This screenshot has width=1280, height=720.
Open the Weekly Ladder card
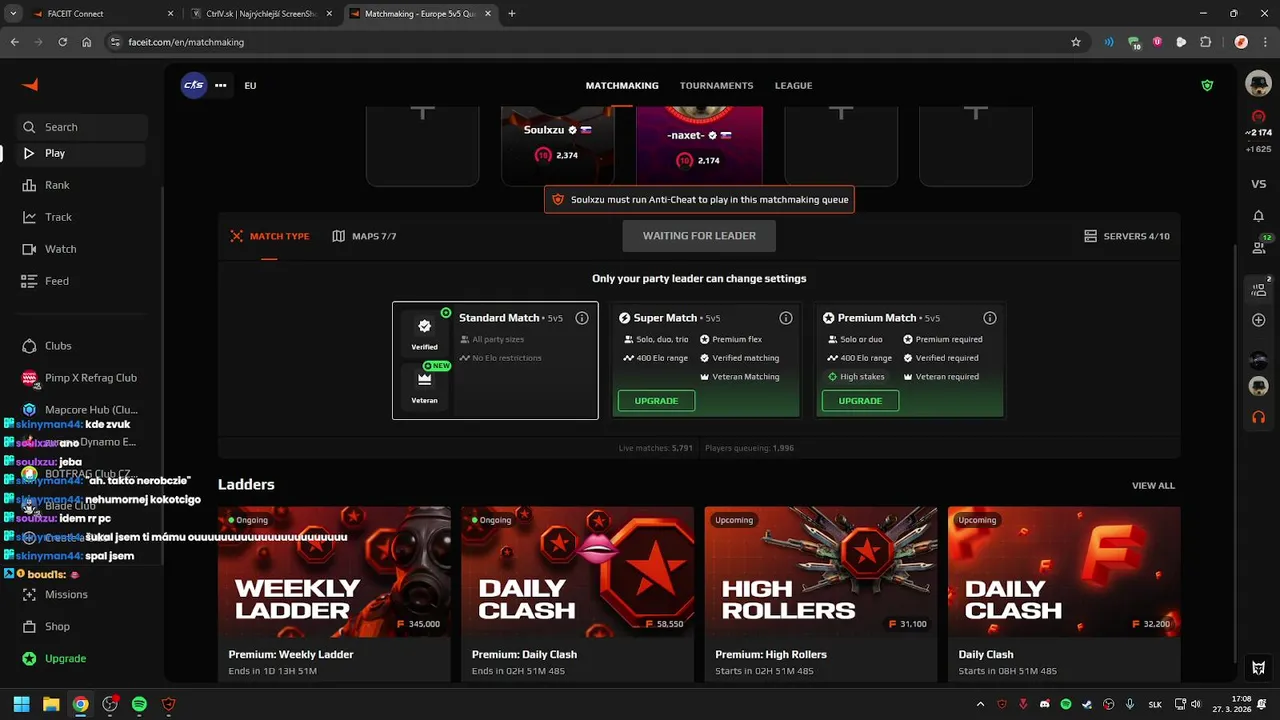coord(334,594)
